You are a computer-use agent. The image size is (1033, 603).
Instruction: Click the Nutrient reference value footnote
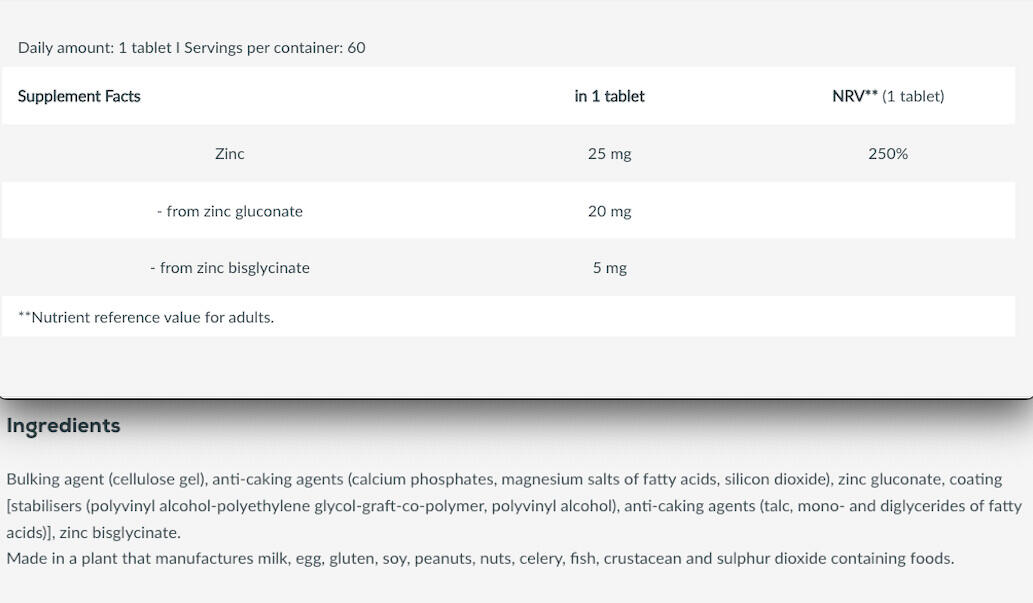tap(146, 317)
